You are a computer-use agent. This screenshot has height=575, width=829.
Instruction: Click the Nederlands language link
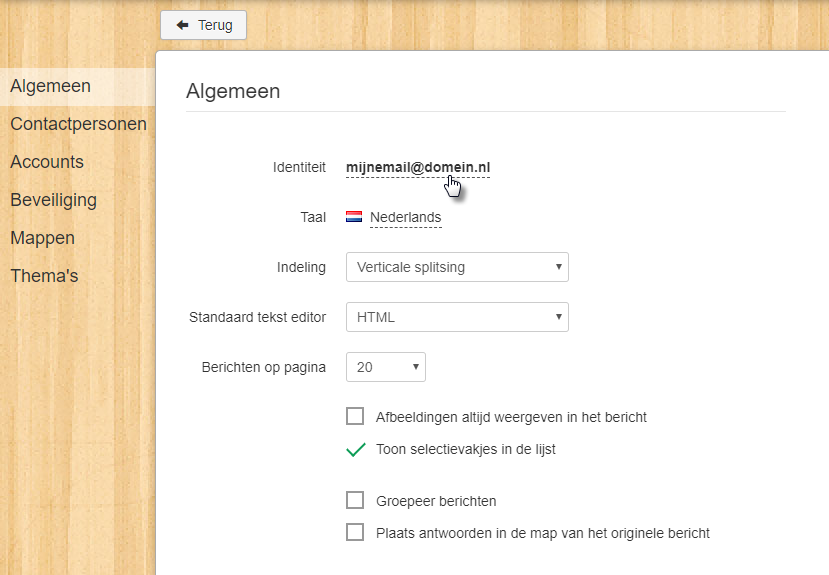pyautogui.click(x=406, y=217)
